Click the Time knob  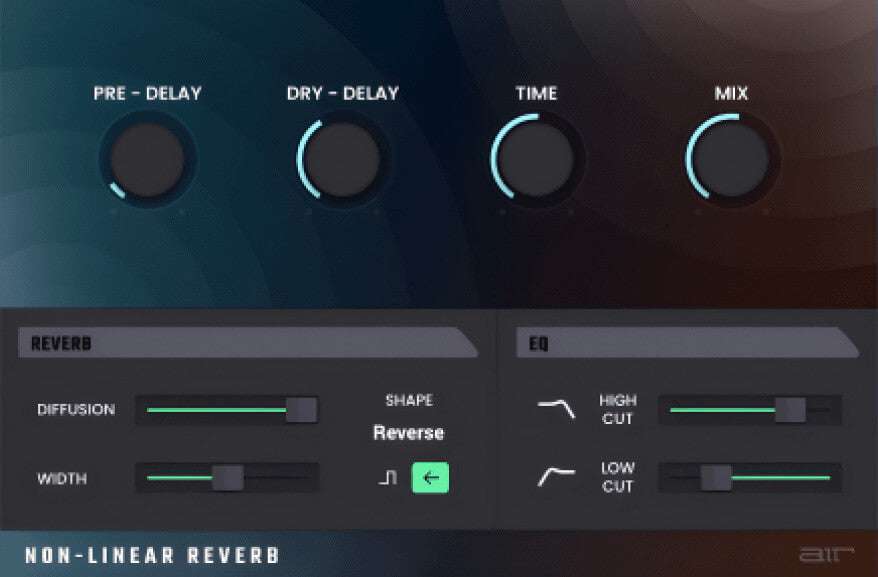coord(537,158)
